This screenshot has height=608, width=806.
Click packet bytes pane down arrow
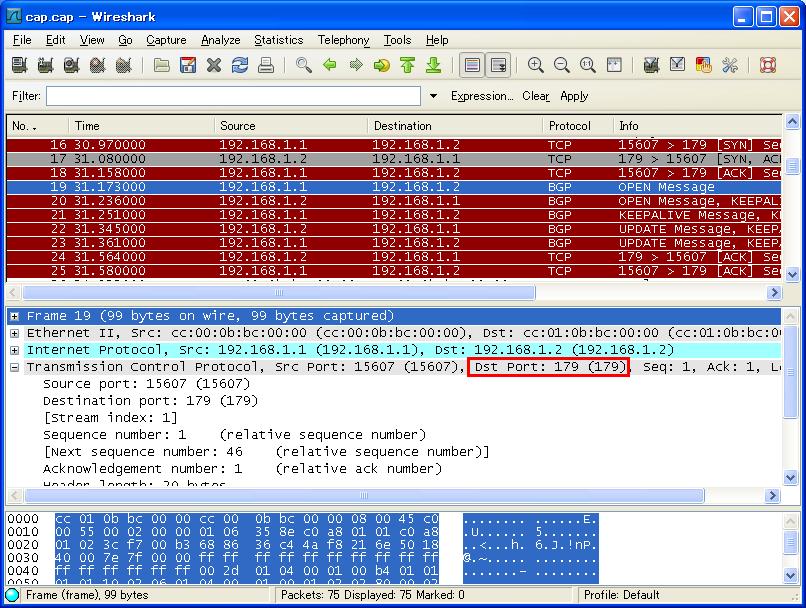pyautogui.click(x=791, y=575)
